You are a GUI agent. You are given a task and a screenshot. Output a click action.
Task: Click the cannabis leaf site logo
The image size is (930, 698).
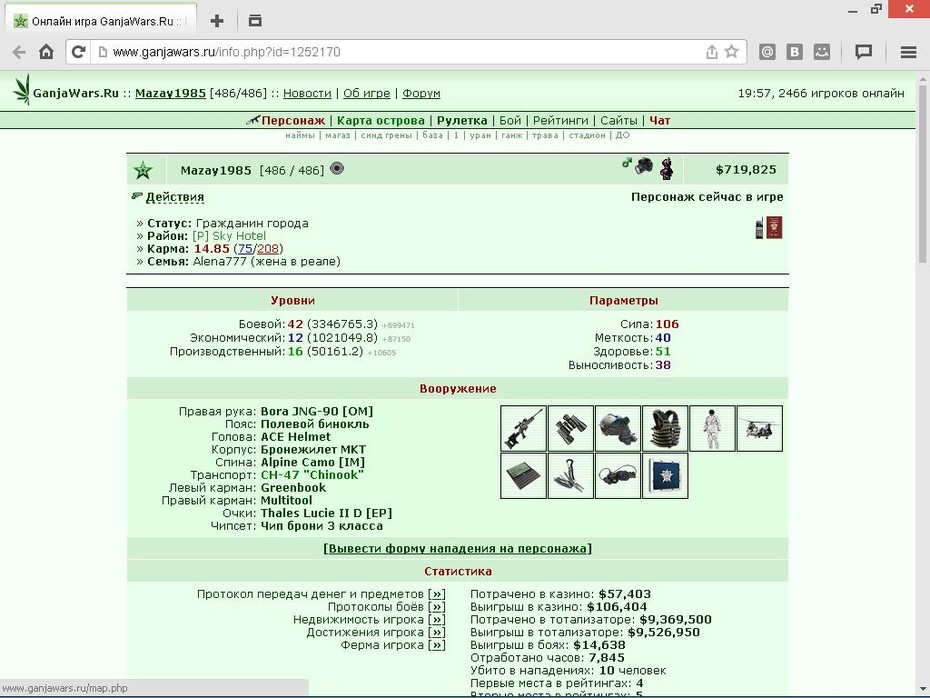[x=22, y=90]
